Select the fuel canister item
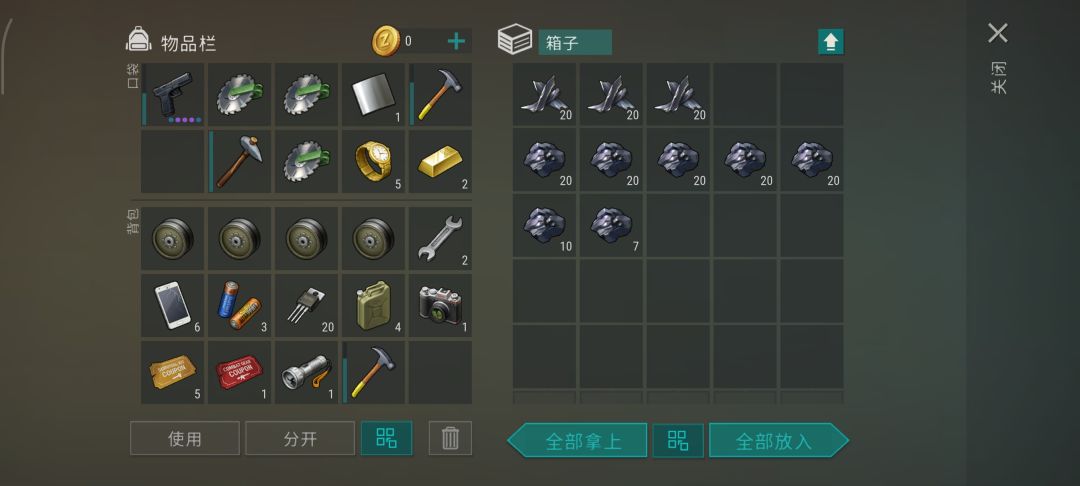 pos(373,305)
